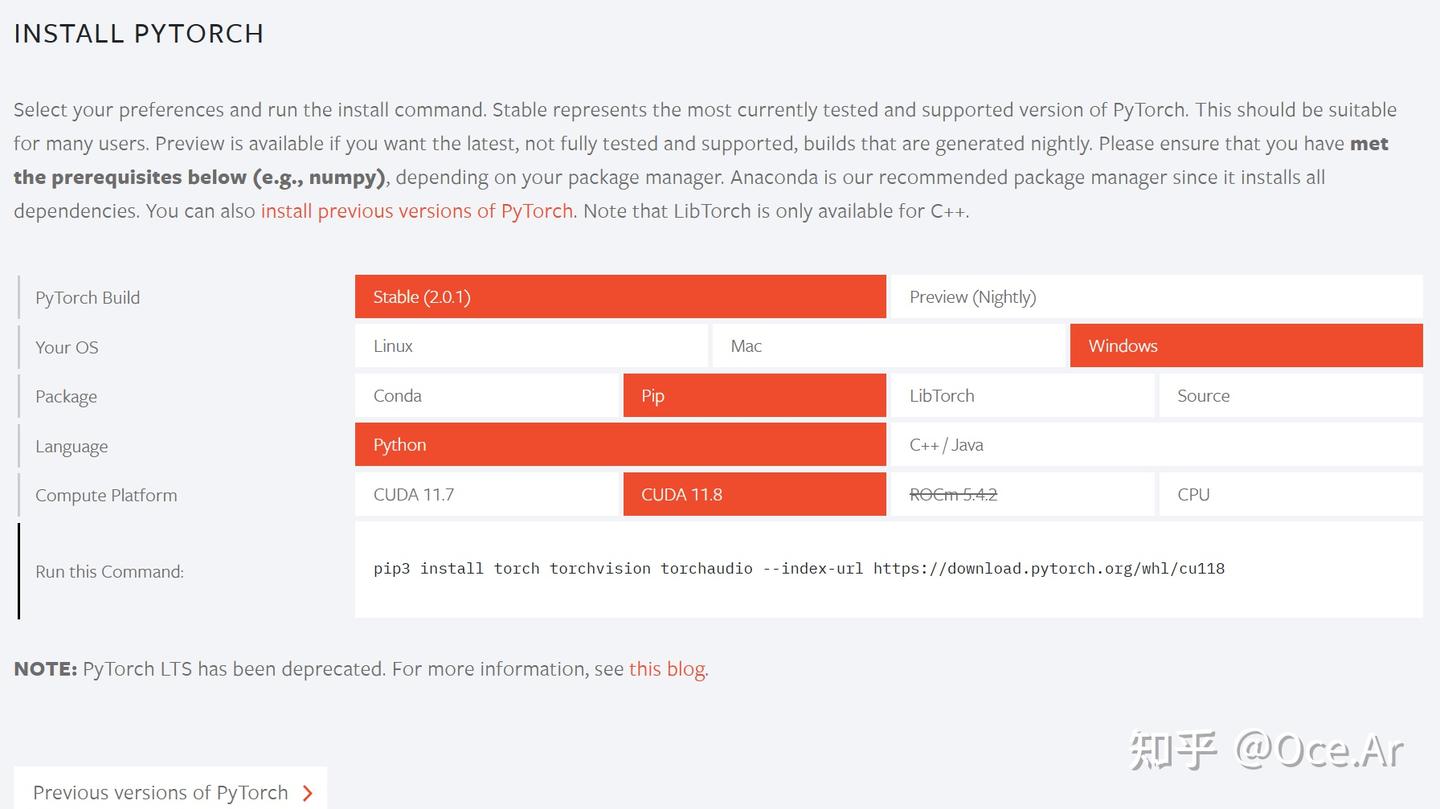Select Source as the package type
Image resolution: width=1440 pixels, height=809 pixels.
coord(1290,396)
